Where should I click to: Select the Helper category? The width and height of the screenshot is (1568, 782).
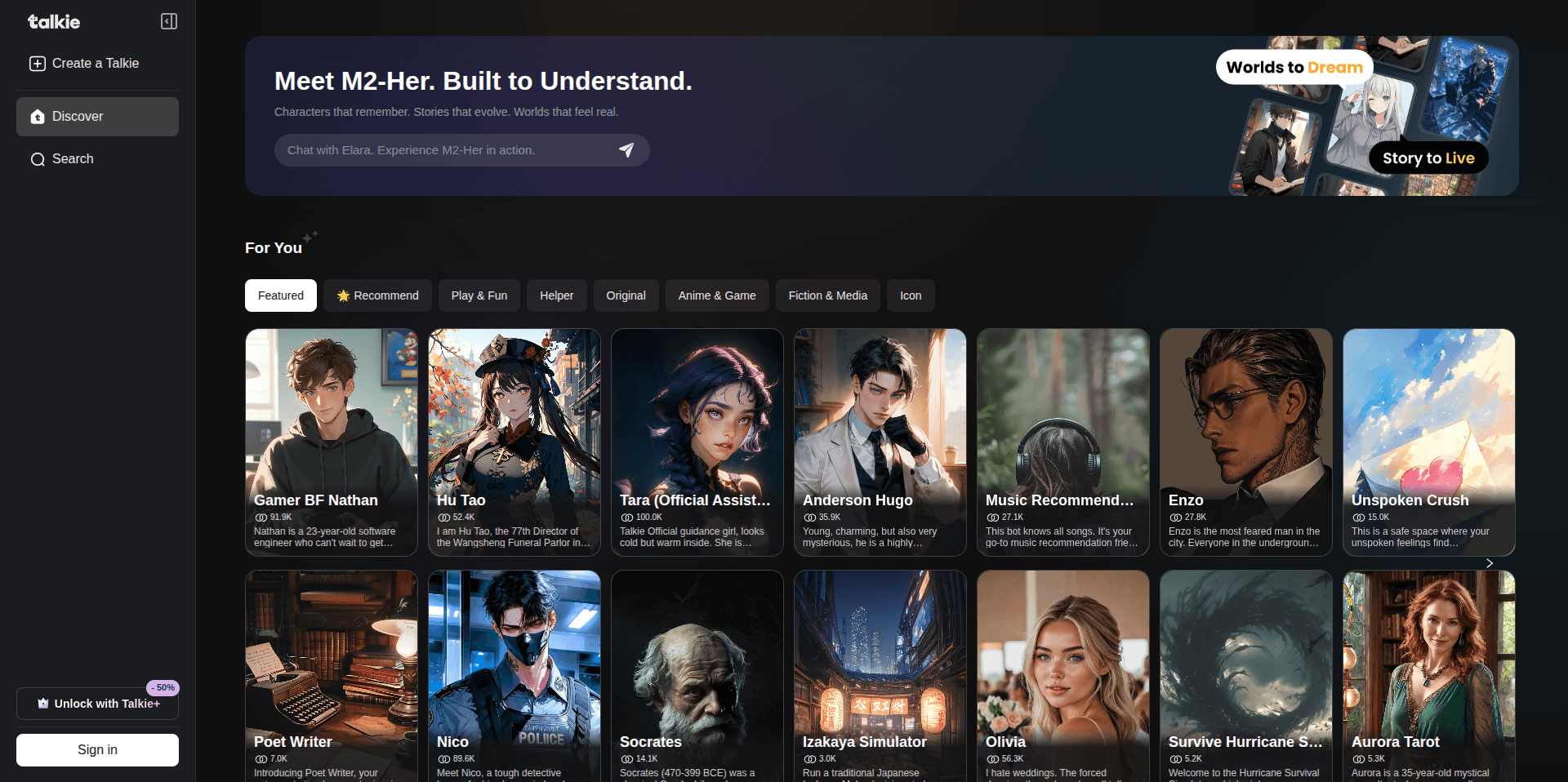tap(556, 295)
